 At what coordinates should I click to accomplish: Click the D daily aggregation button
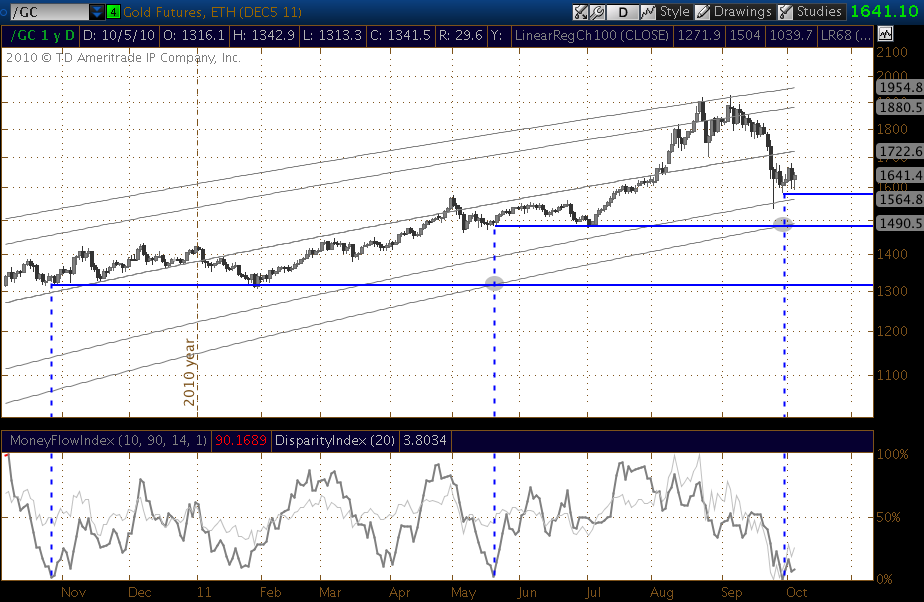tap(623, 12)
